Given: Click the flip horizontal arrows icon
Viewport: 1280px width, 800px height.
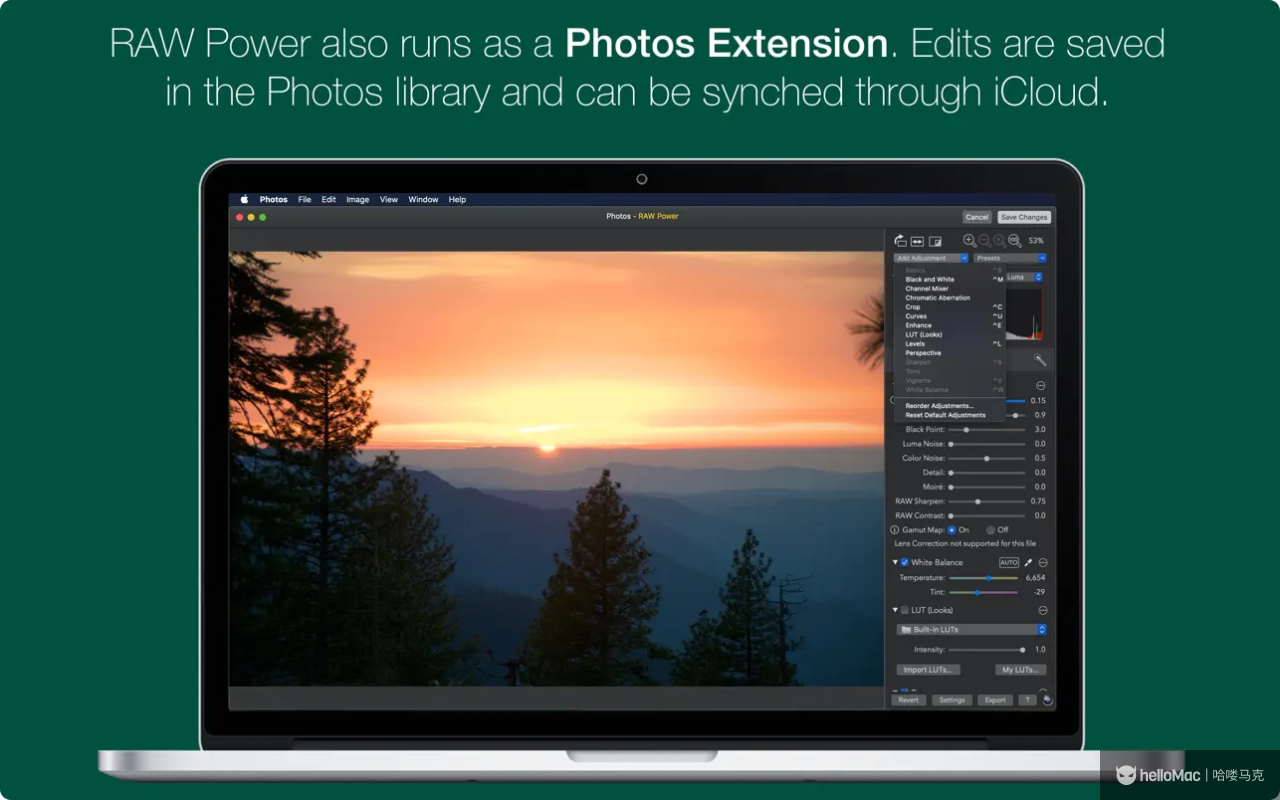Looking at the screenshot, I should point(917,241).
